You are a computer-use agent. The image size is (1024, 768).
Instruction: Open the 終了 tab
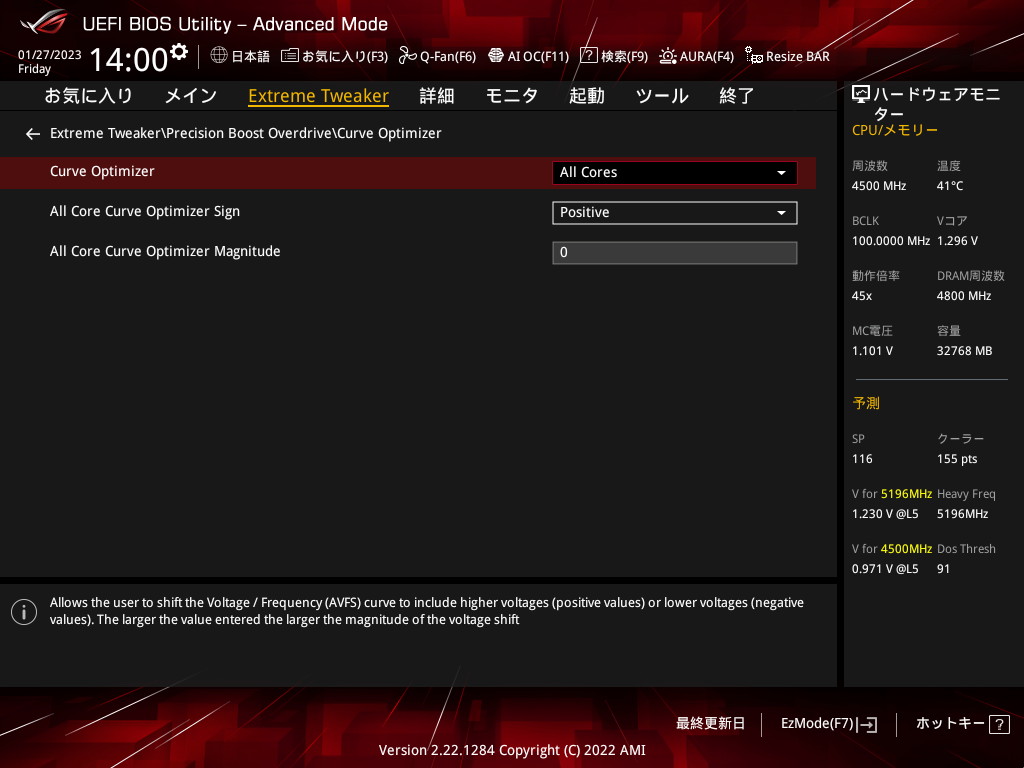737,96
